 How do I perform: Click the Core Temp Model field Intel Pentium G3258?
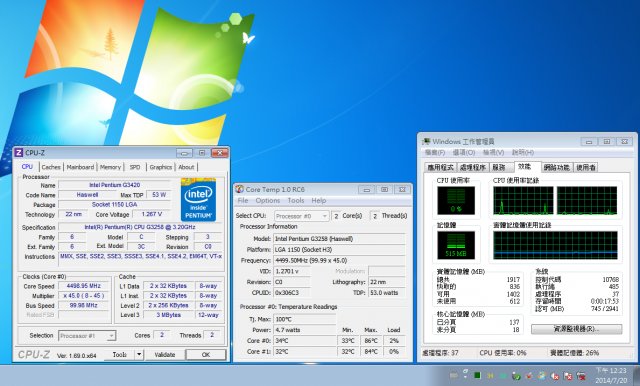(339, 239)
